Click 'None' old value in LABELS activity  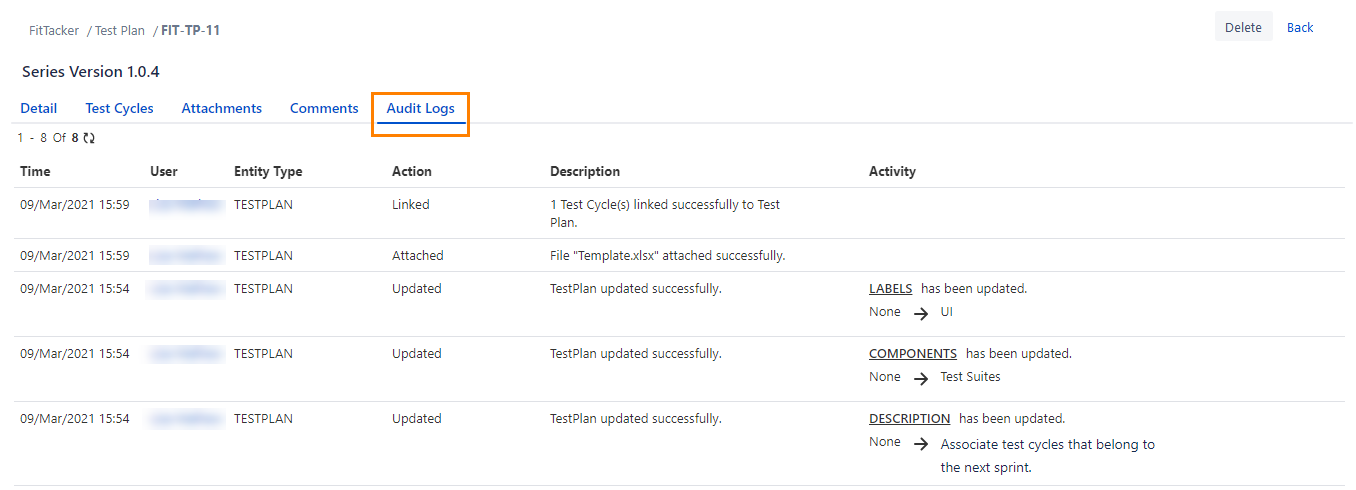click(x=885, y=312)
